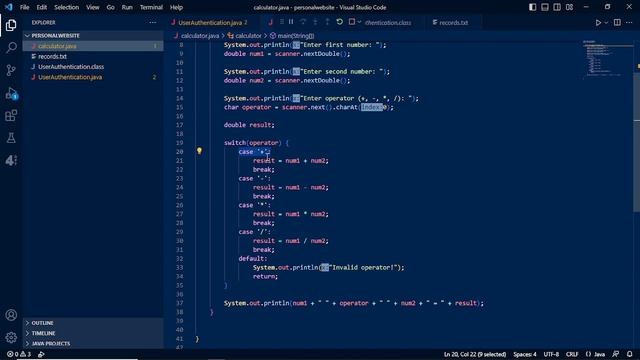Select calculator.java in the Explorer
The image size is (640, 360).
[x=93, y=46]
